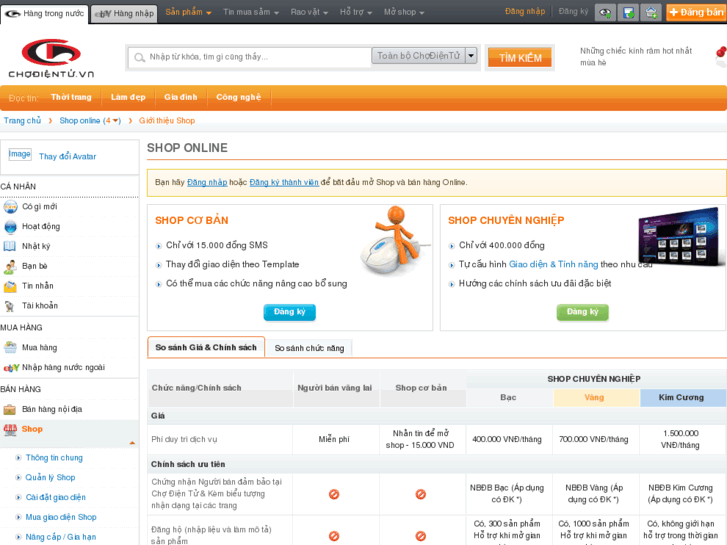Click Đăng nhập link in top bar
This screenshot has width=727, height=545.
pyautogui.click(x=525, y=12)
